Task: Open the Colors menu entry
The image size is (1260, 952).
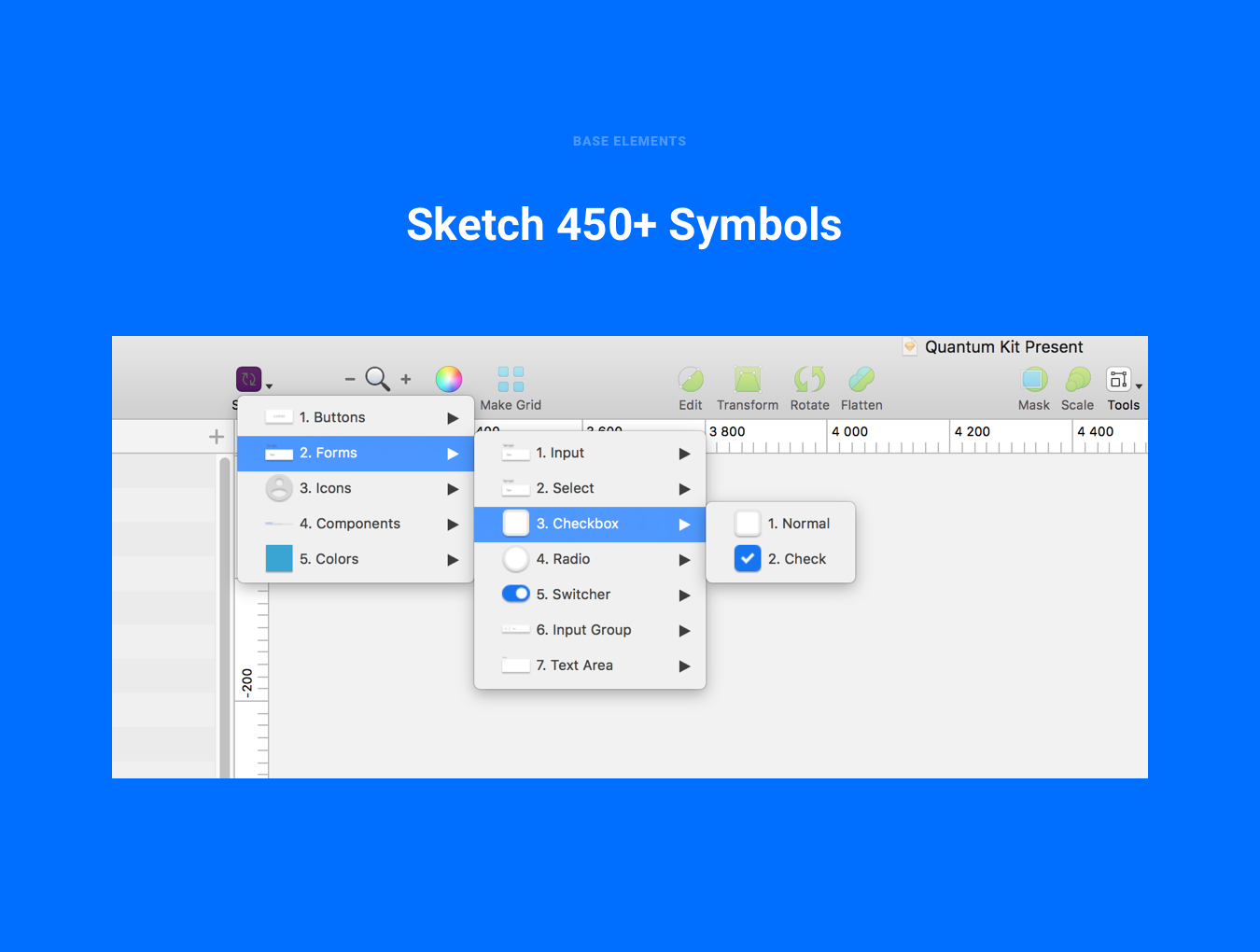Action: click(x=356, y=559)
